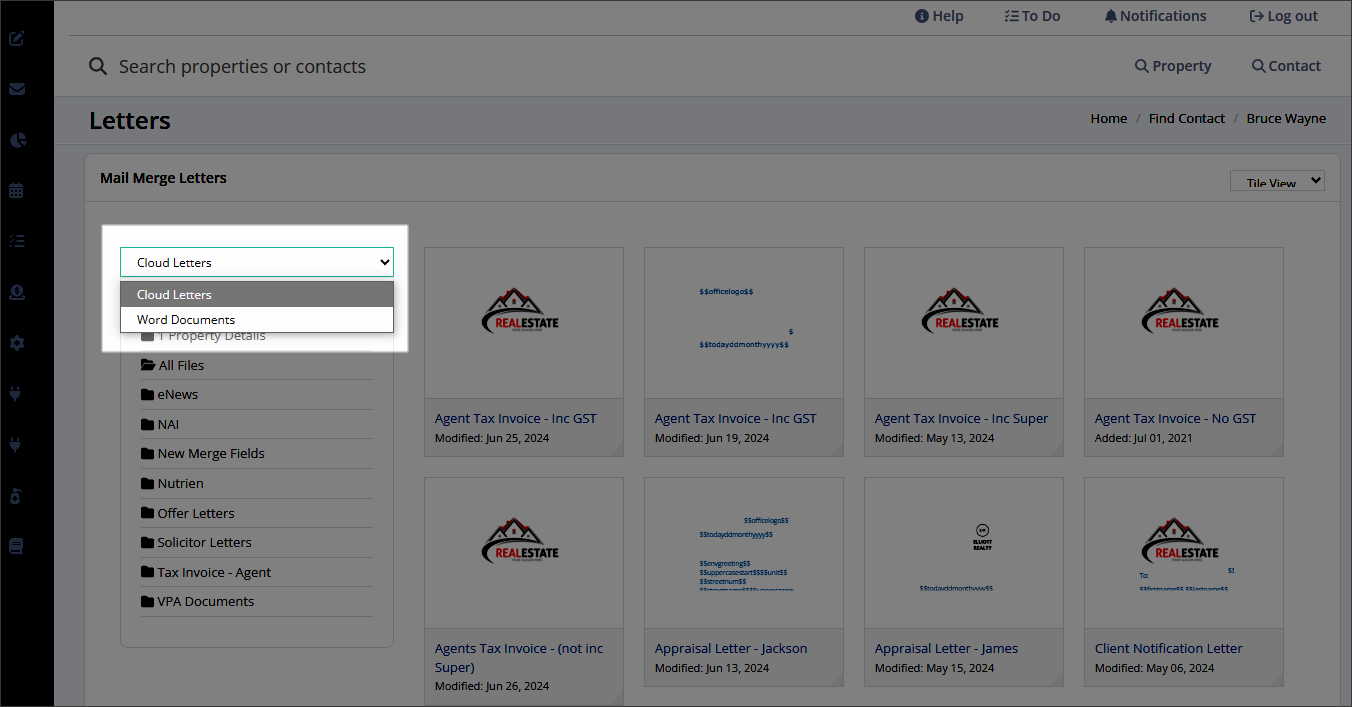The image size is (1352, 707).
Task: Click the folder icon beside New Merge Fields
Action: (148, 453)
